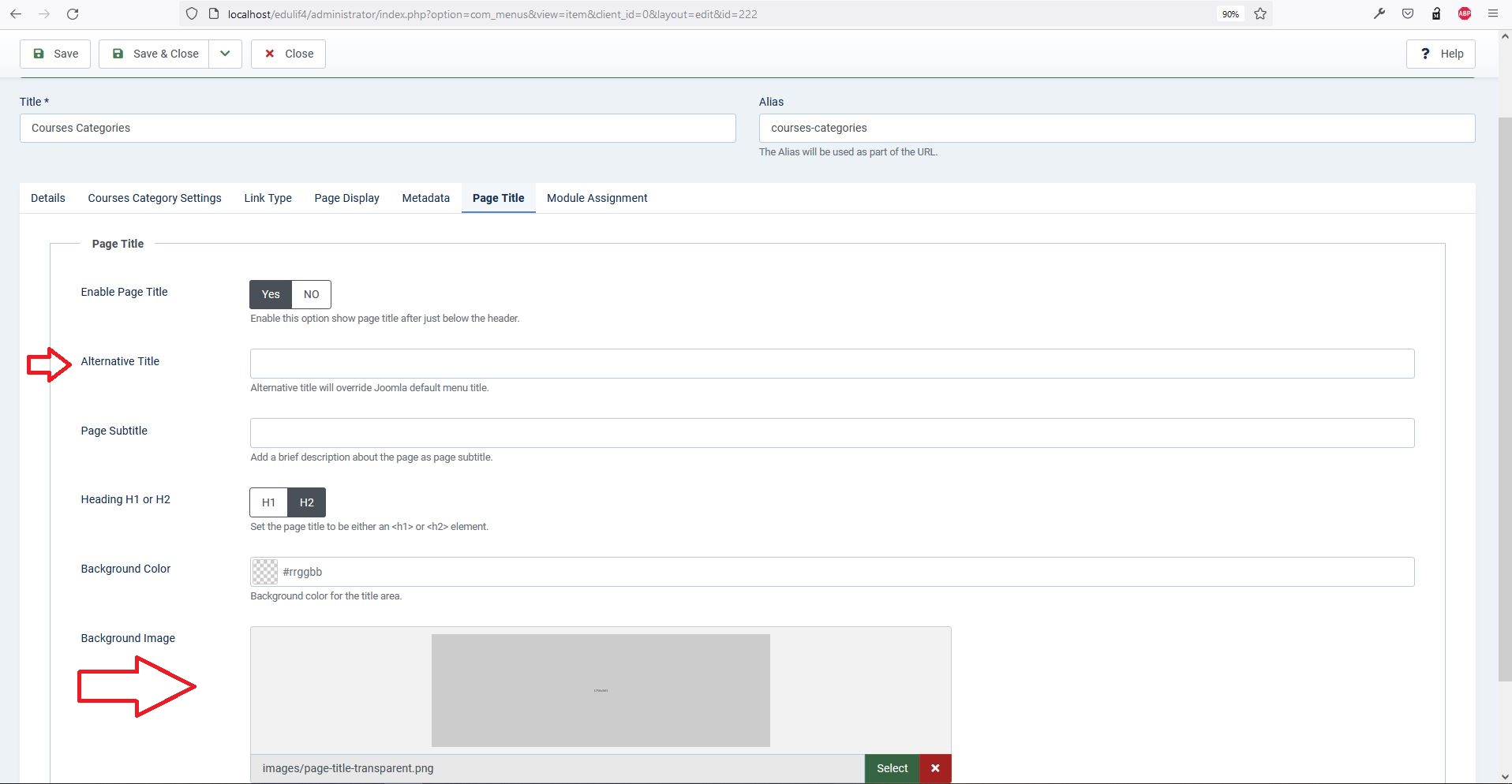Image resolution: width=1512 pixels, height=784 pixels.
Task: Open the 90% zoom level indicator
Action: tap(1229, 14)
